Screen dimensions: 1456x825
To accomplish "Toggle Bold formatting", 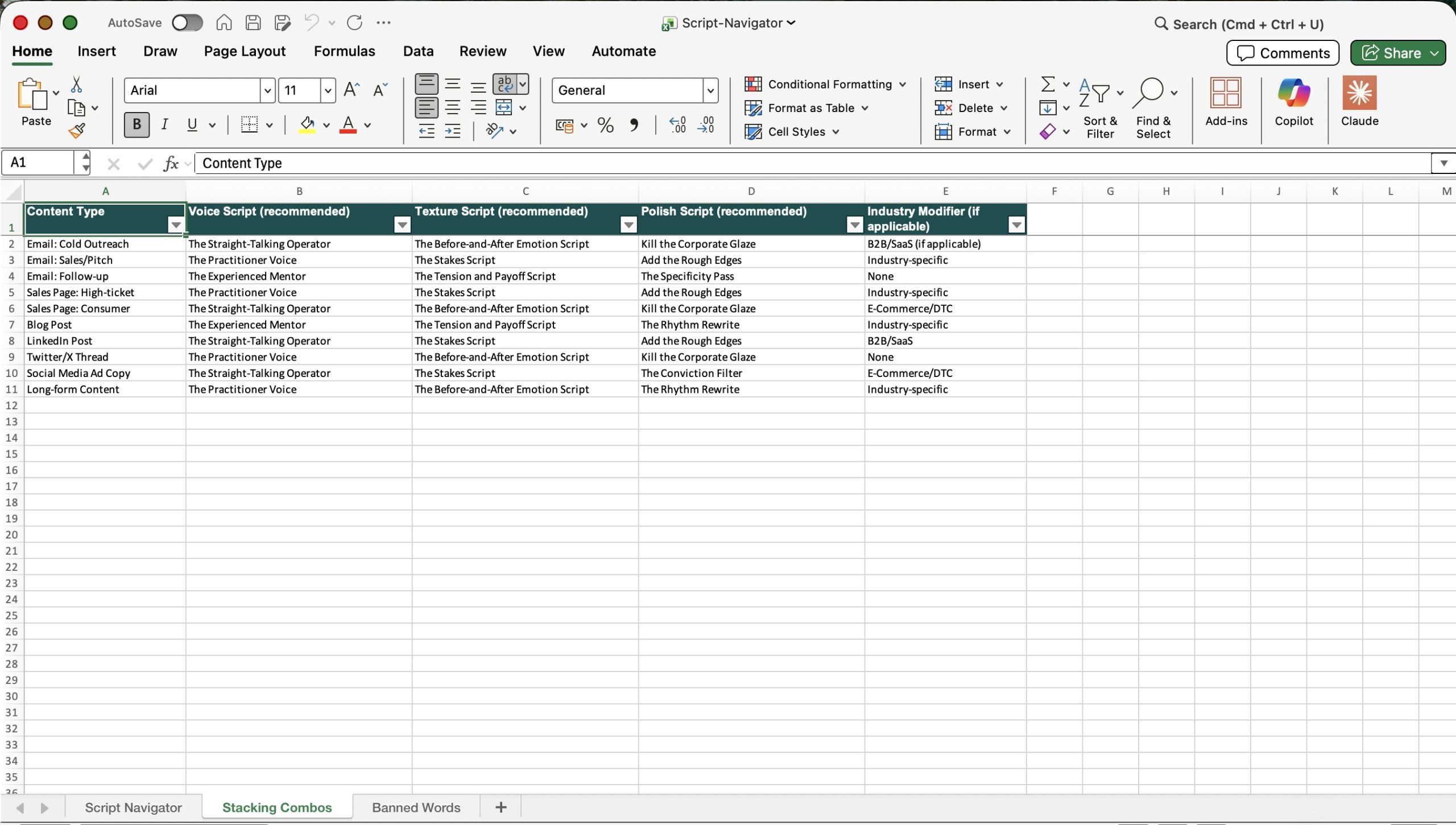I will [136, 125].
